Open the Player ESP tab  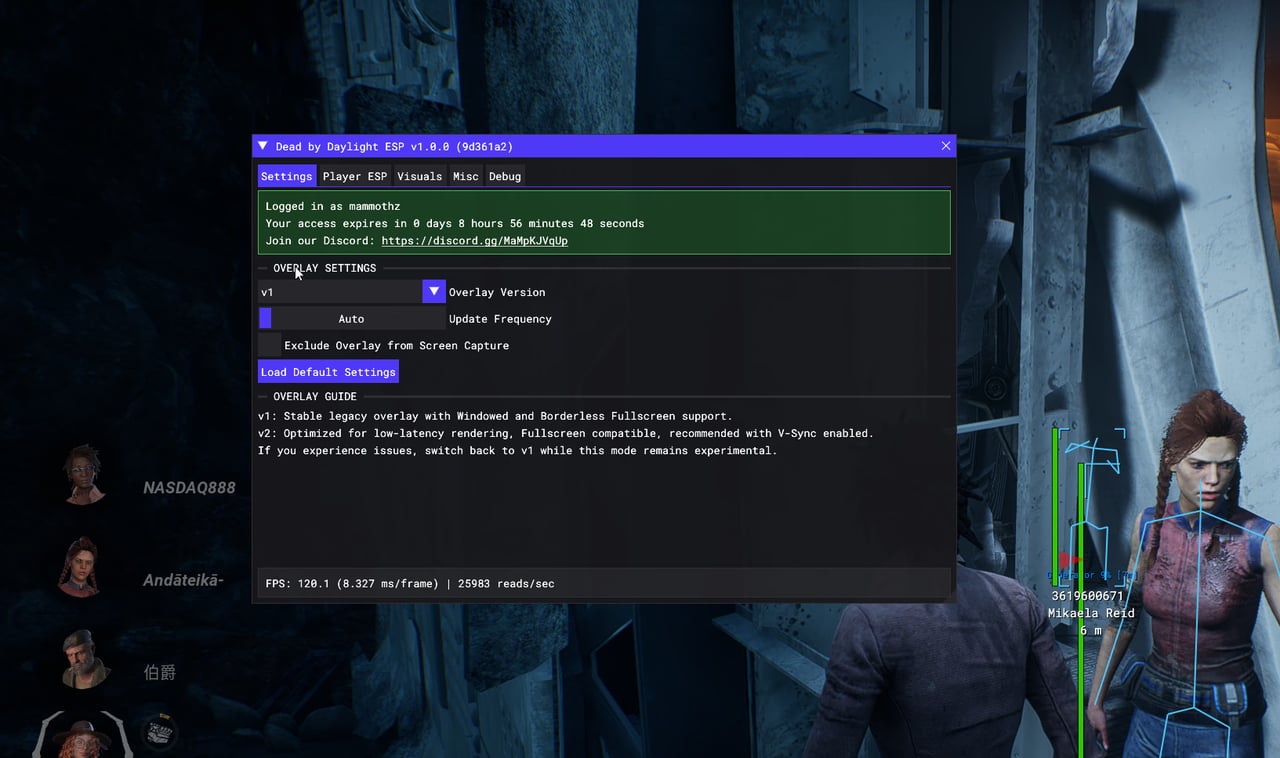(355, 176)
